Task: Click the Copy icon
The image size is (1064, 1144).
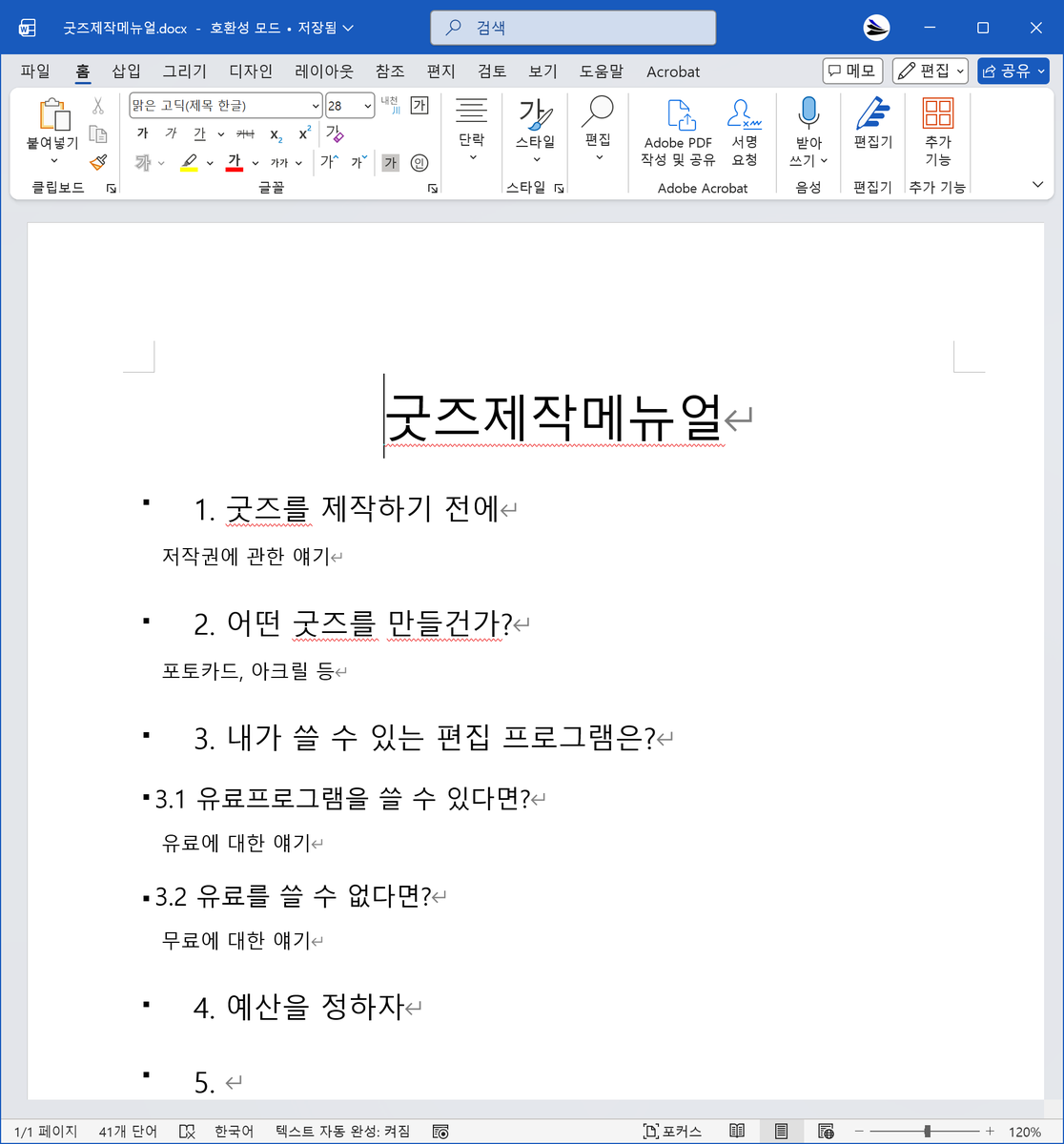Action: pyautogui.click(x=98, y=133)
